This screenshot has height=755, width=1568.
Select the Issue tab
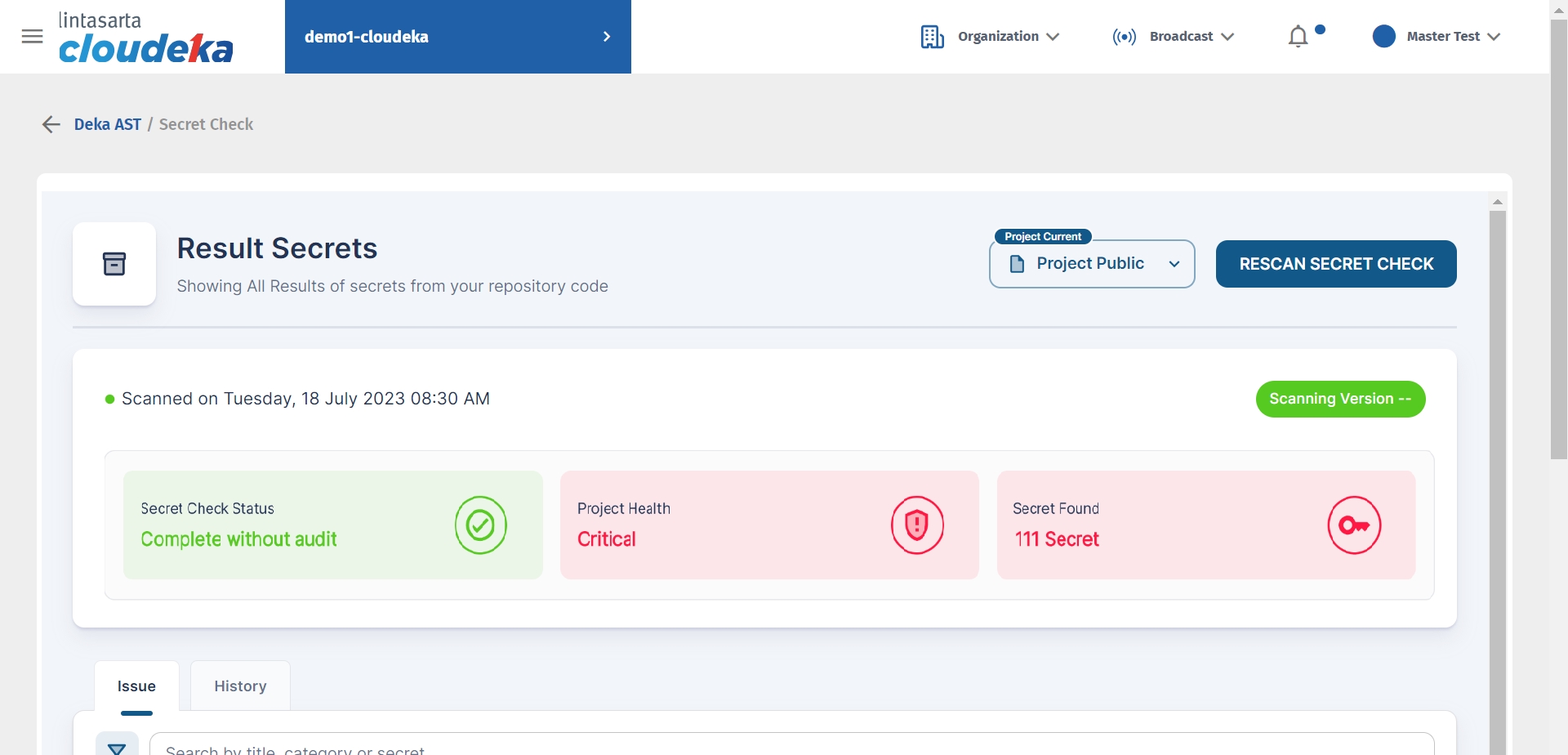click(x=136, y=686)
